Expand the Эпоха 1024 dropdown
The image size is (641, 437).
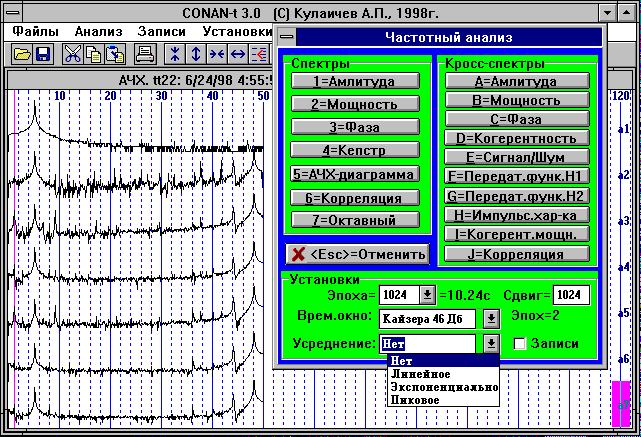pos(427,294)
